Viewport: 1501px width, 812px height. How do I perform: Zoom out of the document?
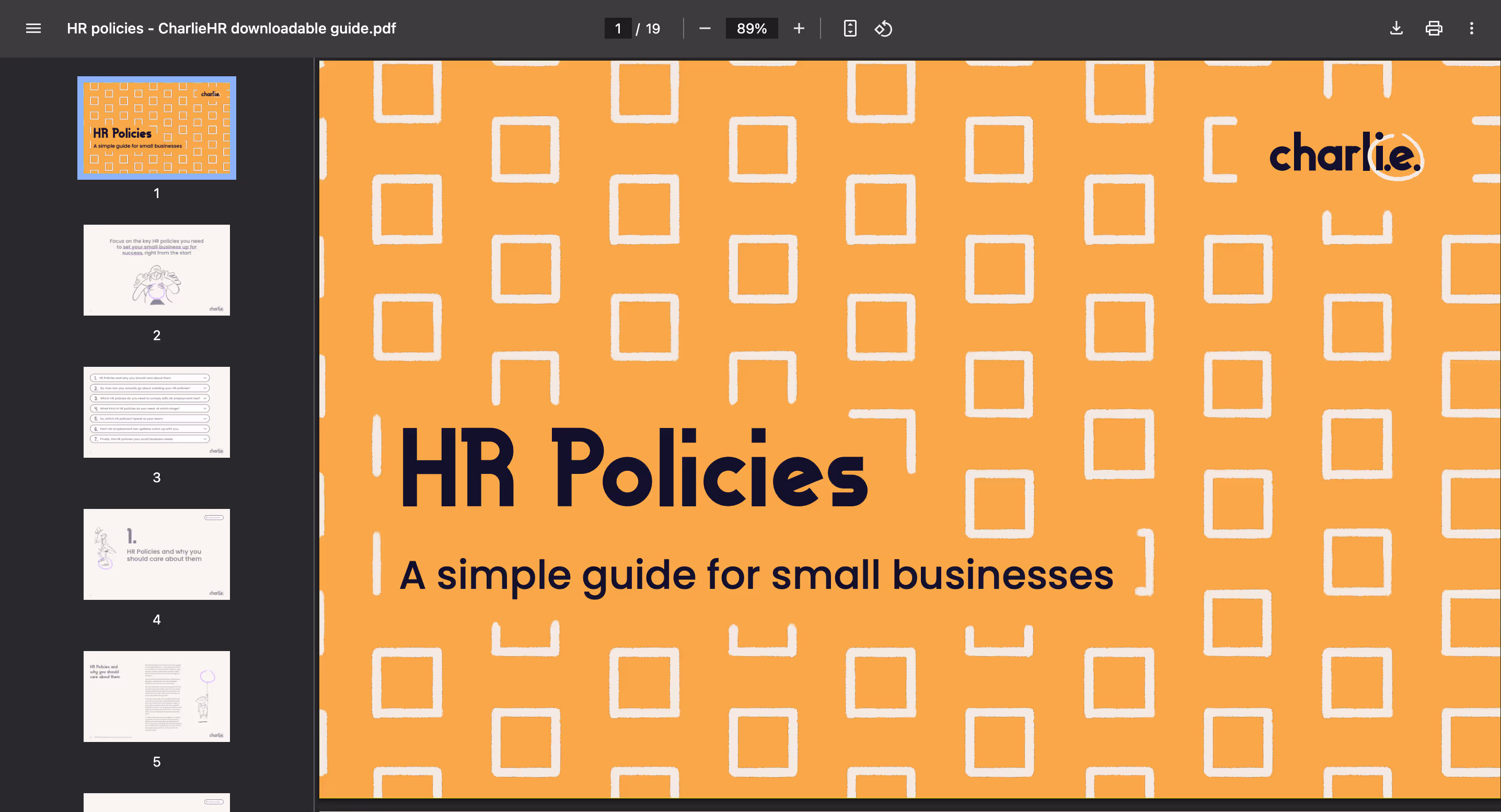coord(705,28)
